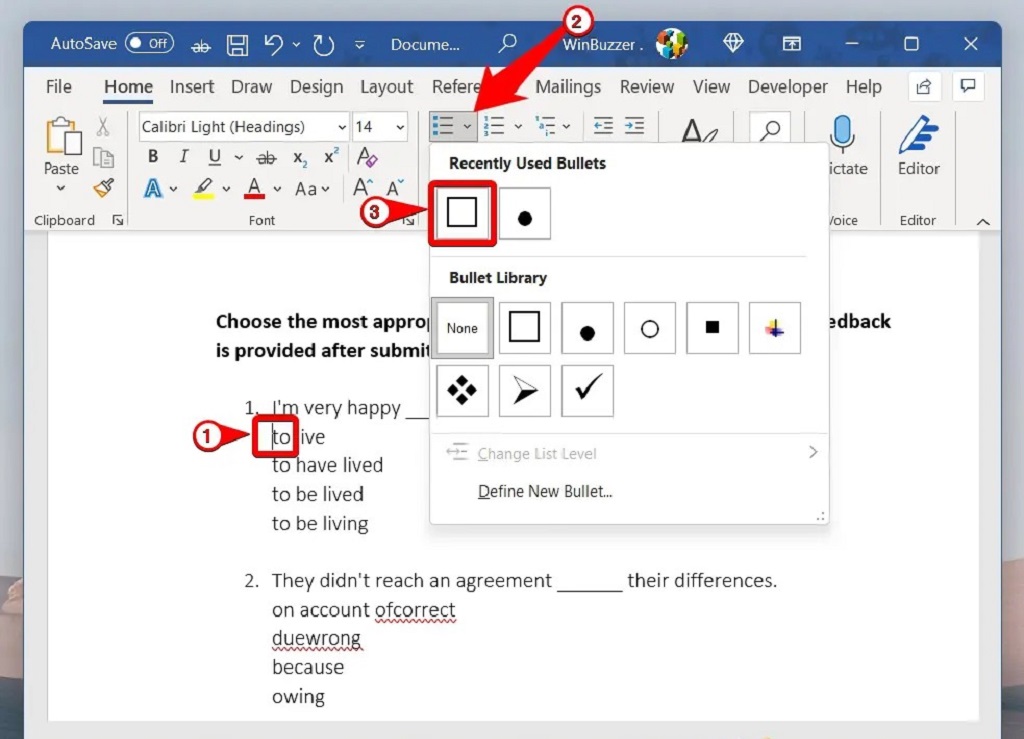This screenshot has width=1024, height=739.
Task: Expand the numbering list dropdown arrow
Action: 518,127
